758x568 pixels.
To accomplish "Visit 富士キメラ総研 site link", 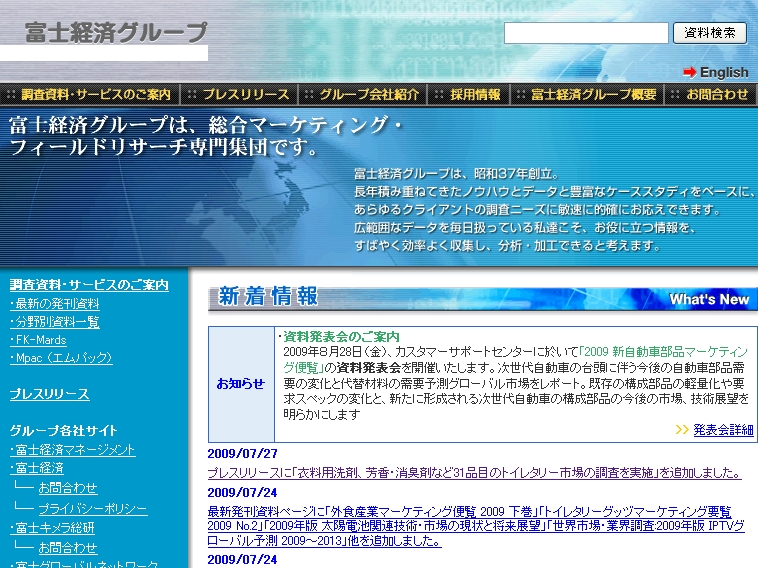I will 52,527.
